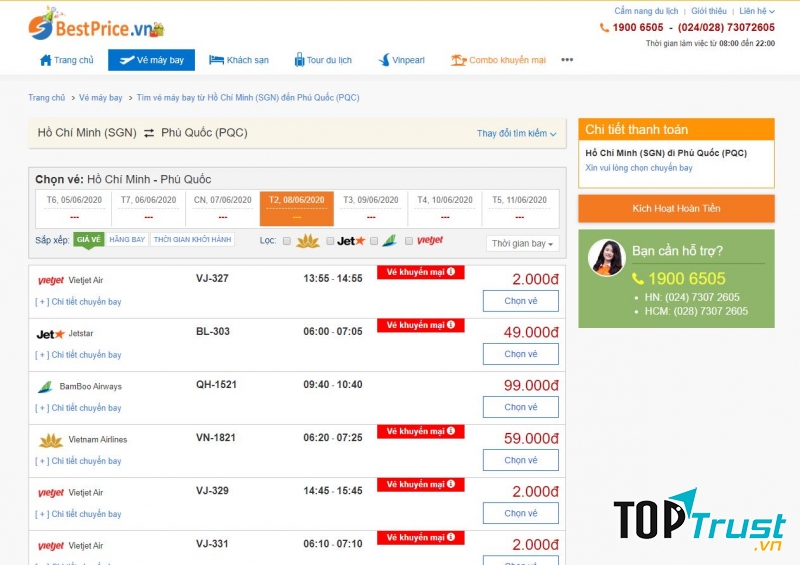This screenshot has width=800, height=565.
Task: Select date tab T6, 05/06/2020
Action: [x=74, y=208]
